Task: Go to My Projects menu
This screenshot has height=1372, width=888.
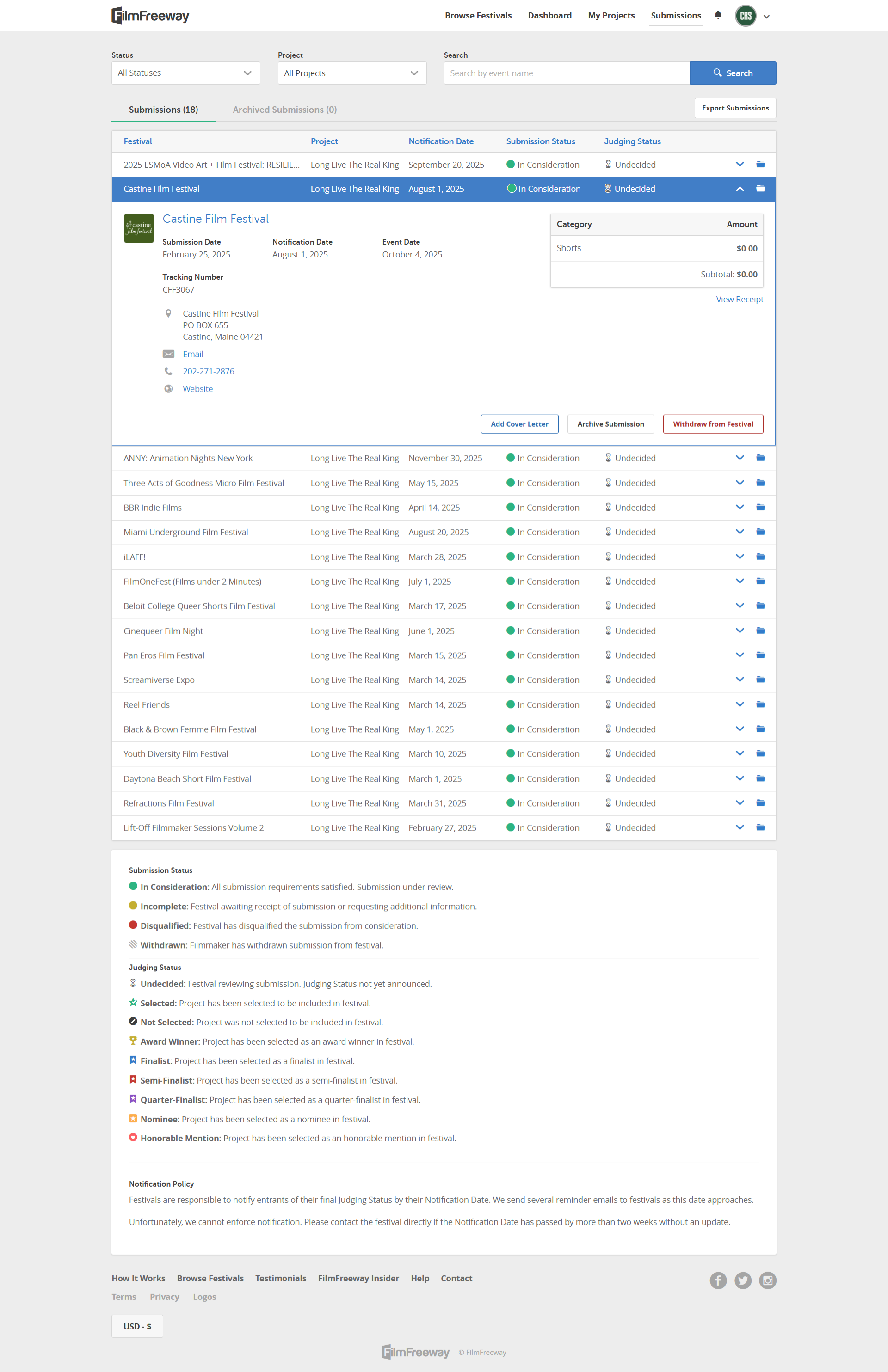Action: (610, 16)
